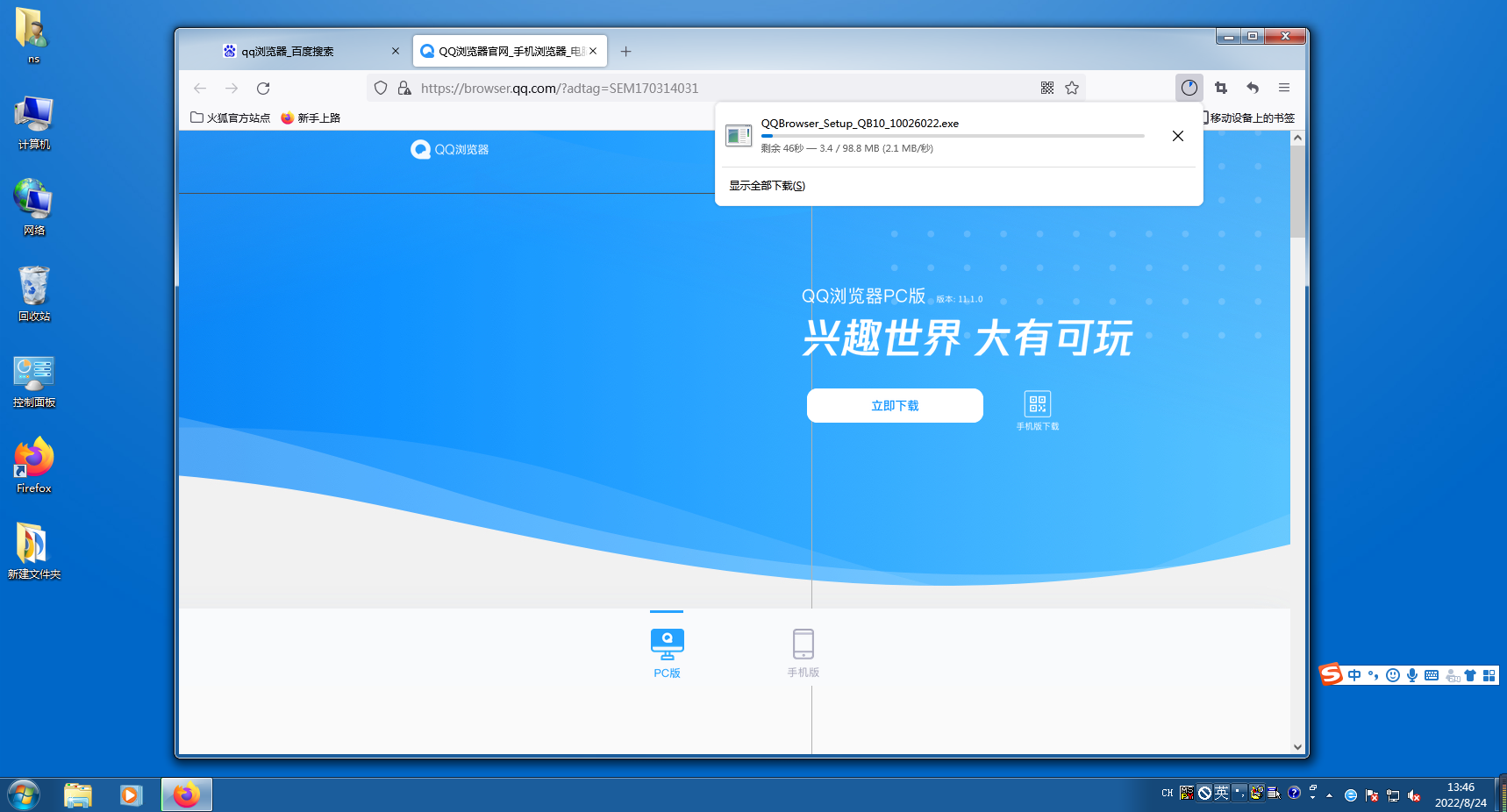Select the 回收站 recycle bin icon
1507x812 pixels.
tap(33, 294)
